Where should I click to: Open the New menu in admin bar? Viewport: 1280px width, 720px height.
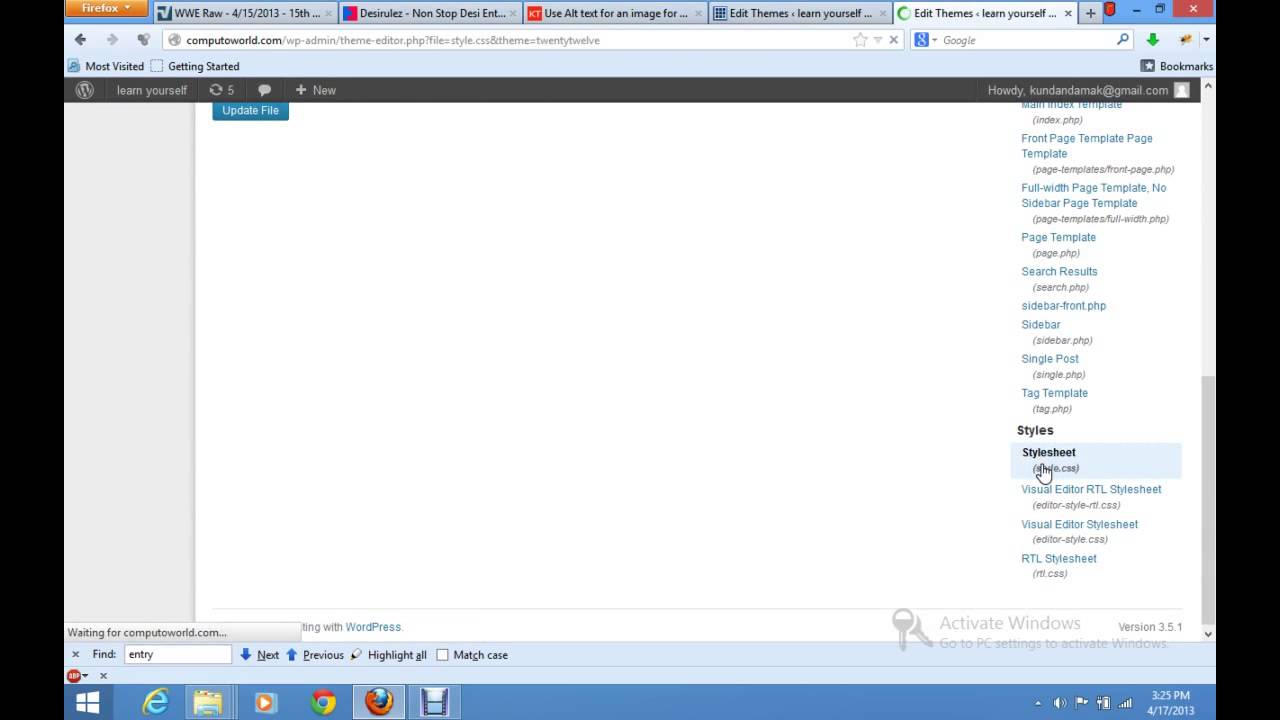(315, 90)
